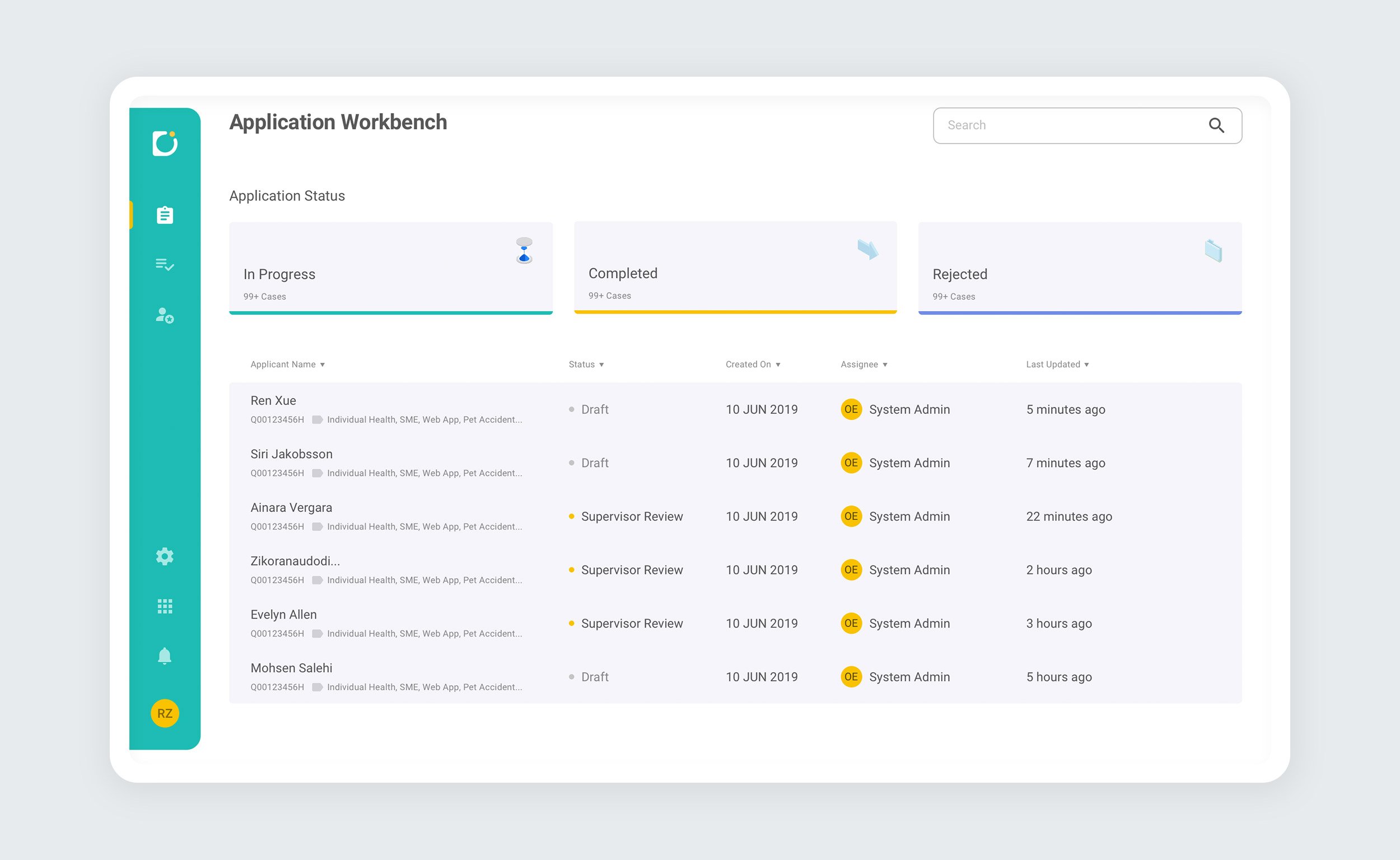Viewport: 1400px width, 860px height.
Task: Select the In Progress status card
Action: coord(391,268)
